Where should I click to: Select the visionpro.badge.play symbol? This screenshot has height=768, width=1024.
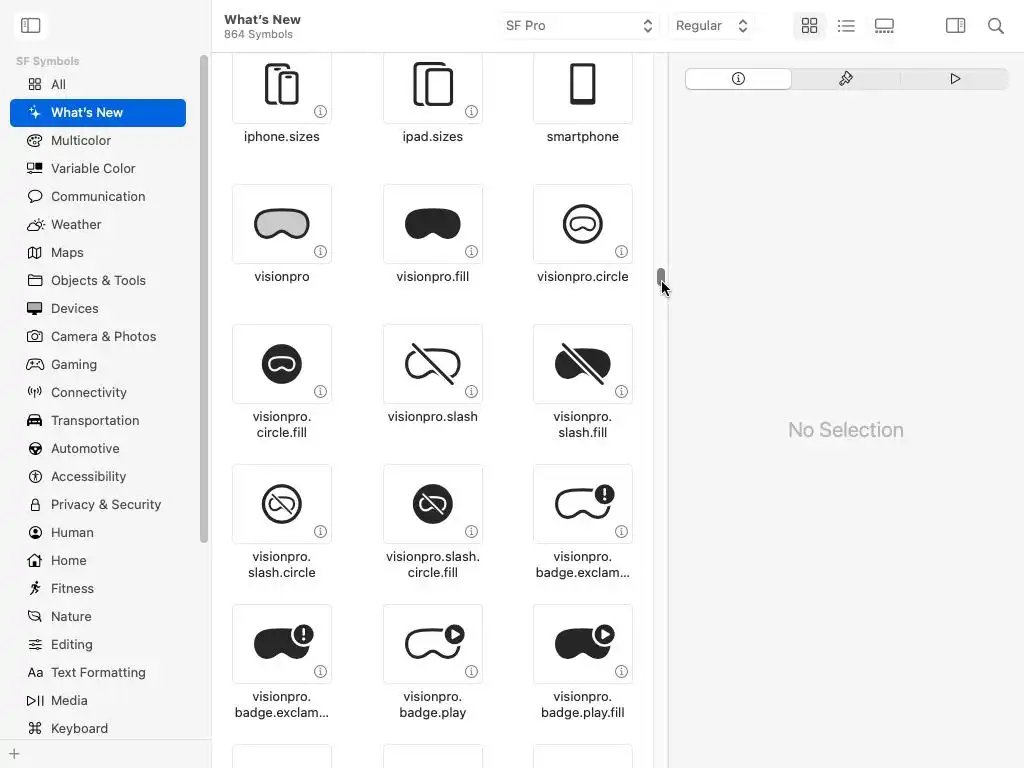coord(432,644)
